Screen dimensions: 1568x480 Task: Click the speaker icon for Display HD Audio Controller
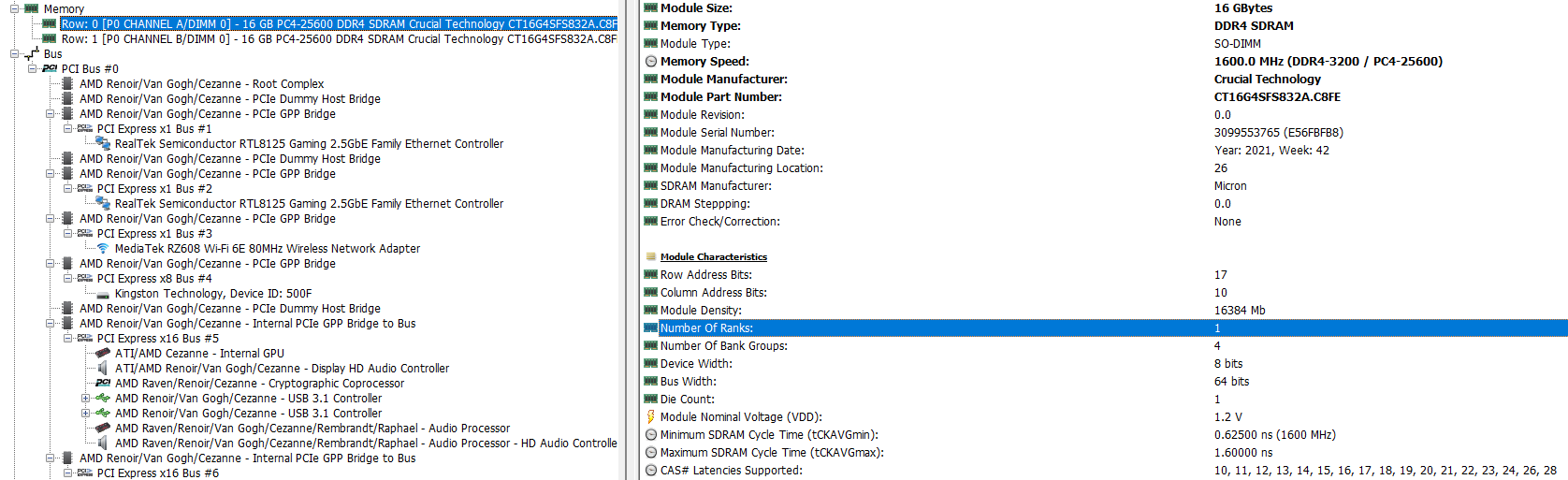click(x=103, y=369)
